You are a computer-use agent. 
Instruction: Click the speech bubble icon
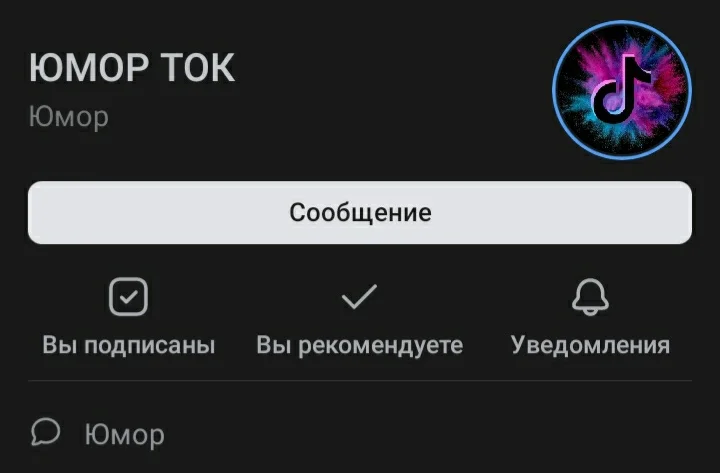pyautogui.click(x=45, y=432)
